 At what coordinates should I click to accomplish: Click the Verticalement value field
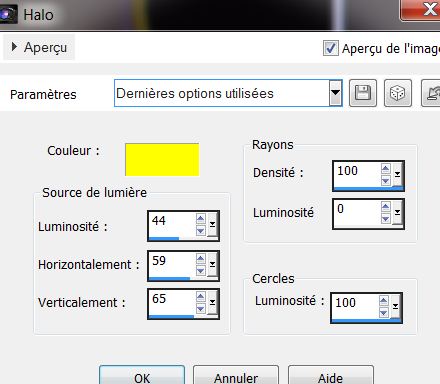pyautogui.click(x=172, y=301)
